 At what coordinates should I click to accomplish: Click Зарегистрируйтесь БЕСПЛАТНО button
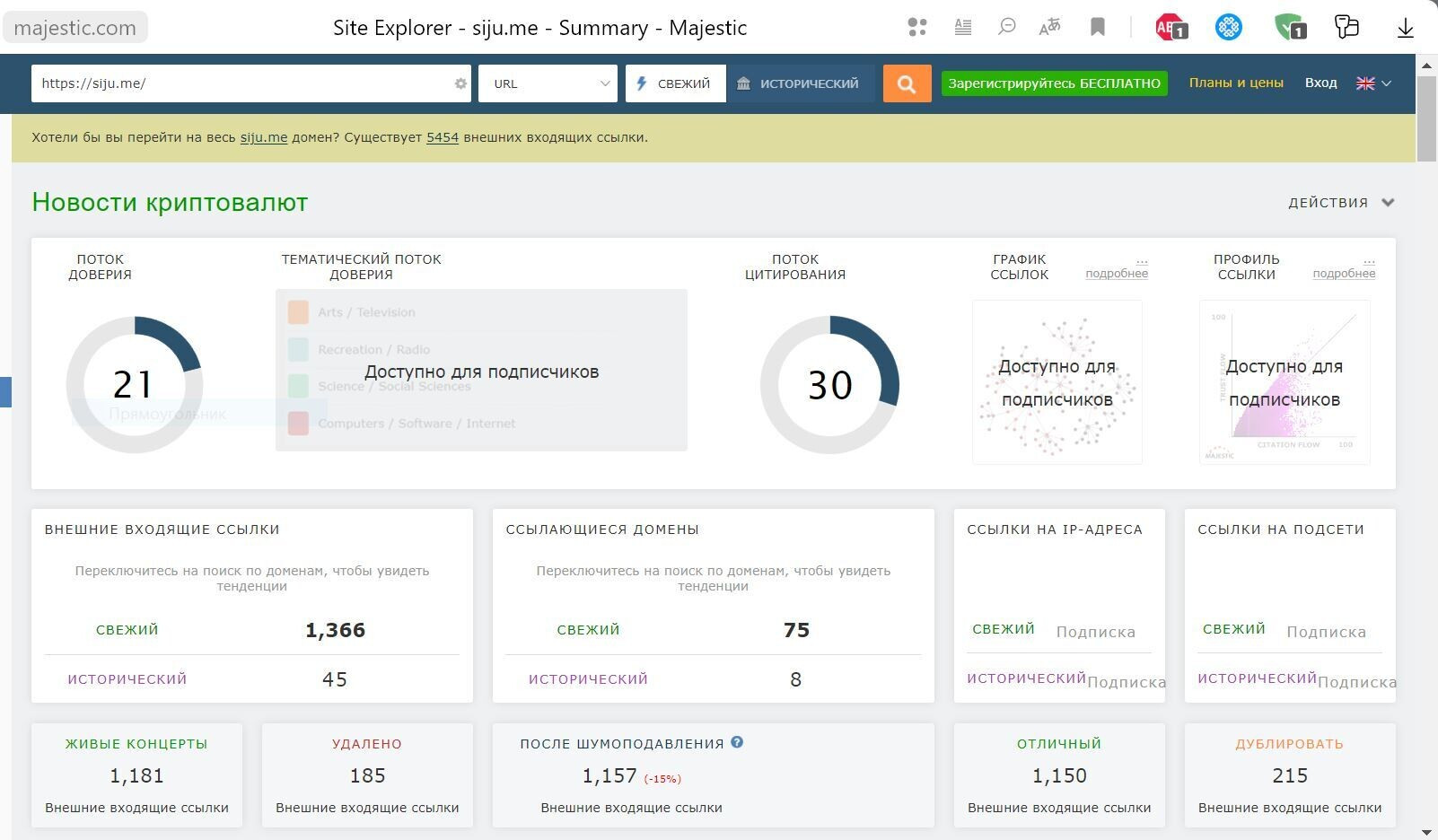pos(1054,83)
